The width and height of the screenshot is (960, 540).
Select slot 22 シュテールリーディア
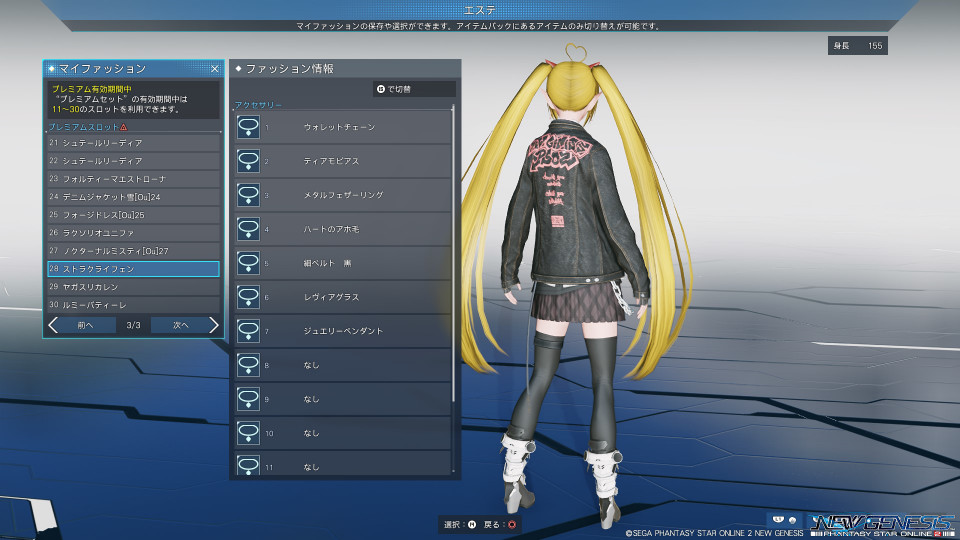point(133,160)
